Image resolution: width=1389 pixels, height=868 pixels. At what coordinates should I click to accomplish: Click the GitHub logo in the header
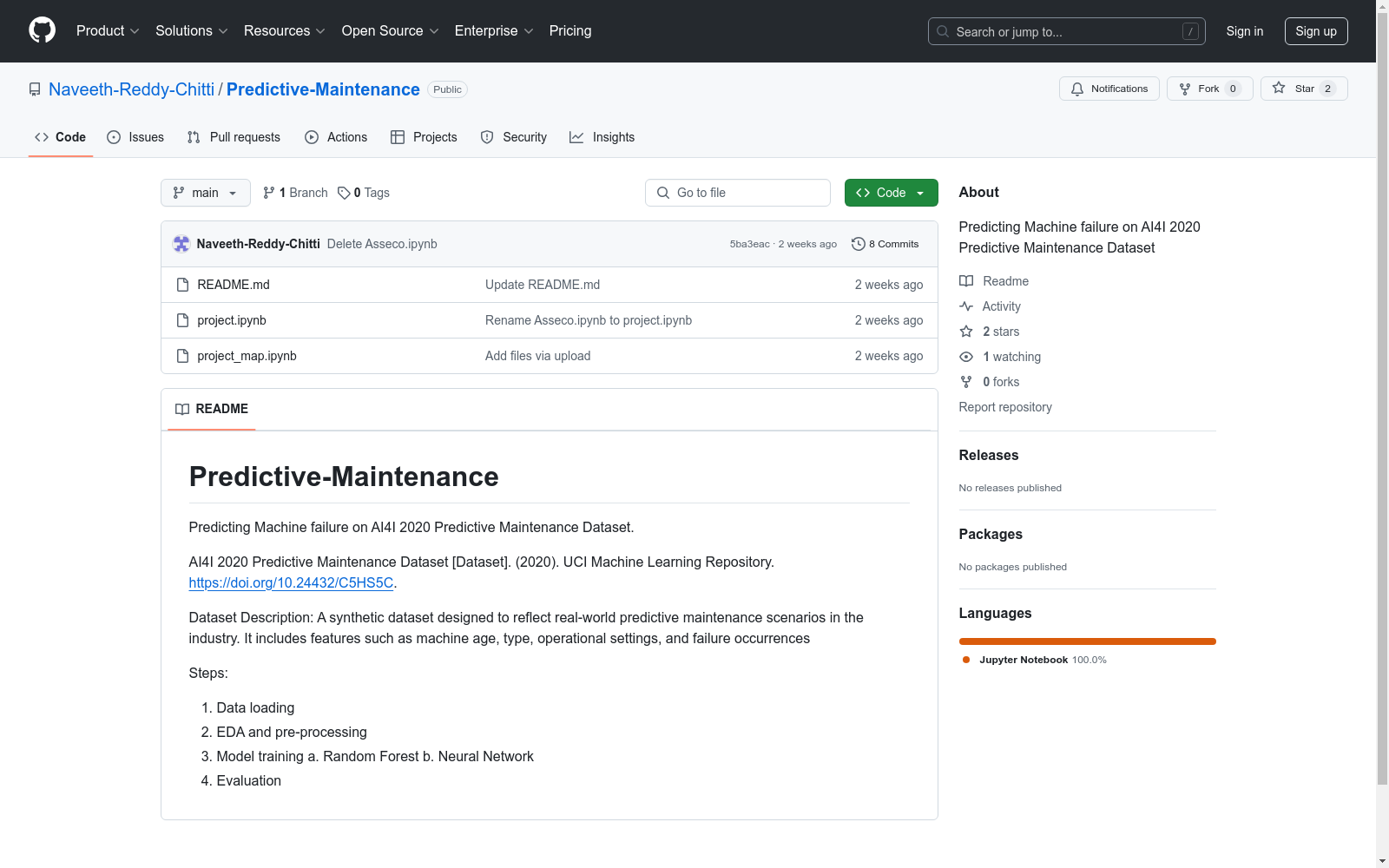[42, 30]
